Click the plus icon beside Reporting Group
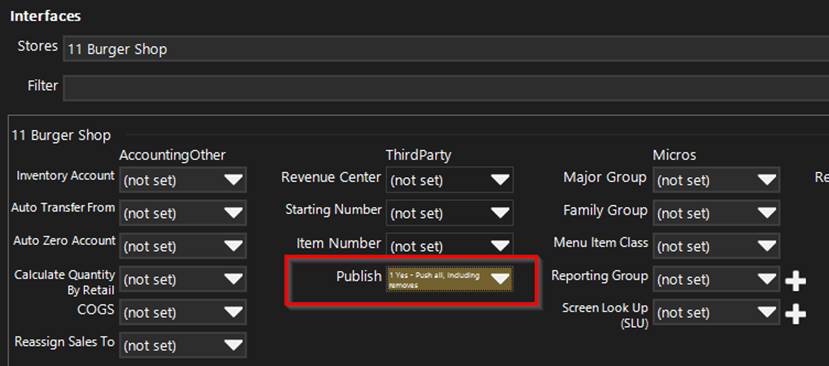The image size is (829, 366). [796, 281]
